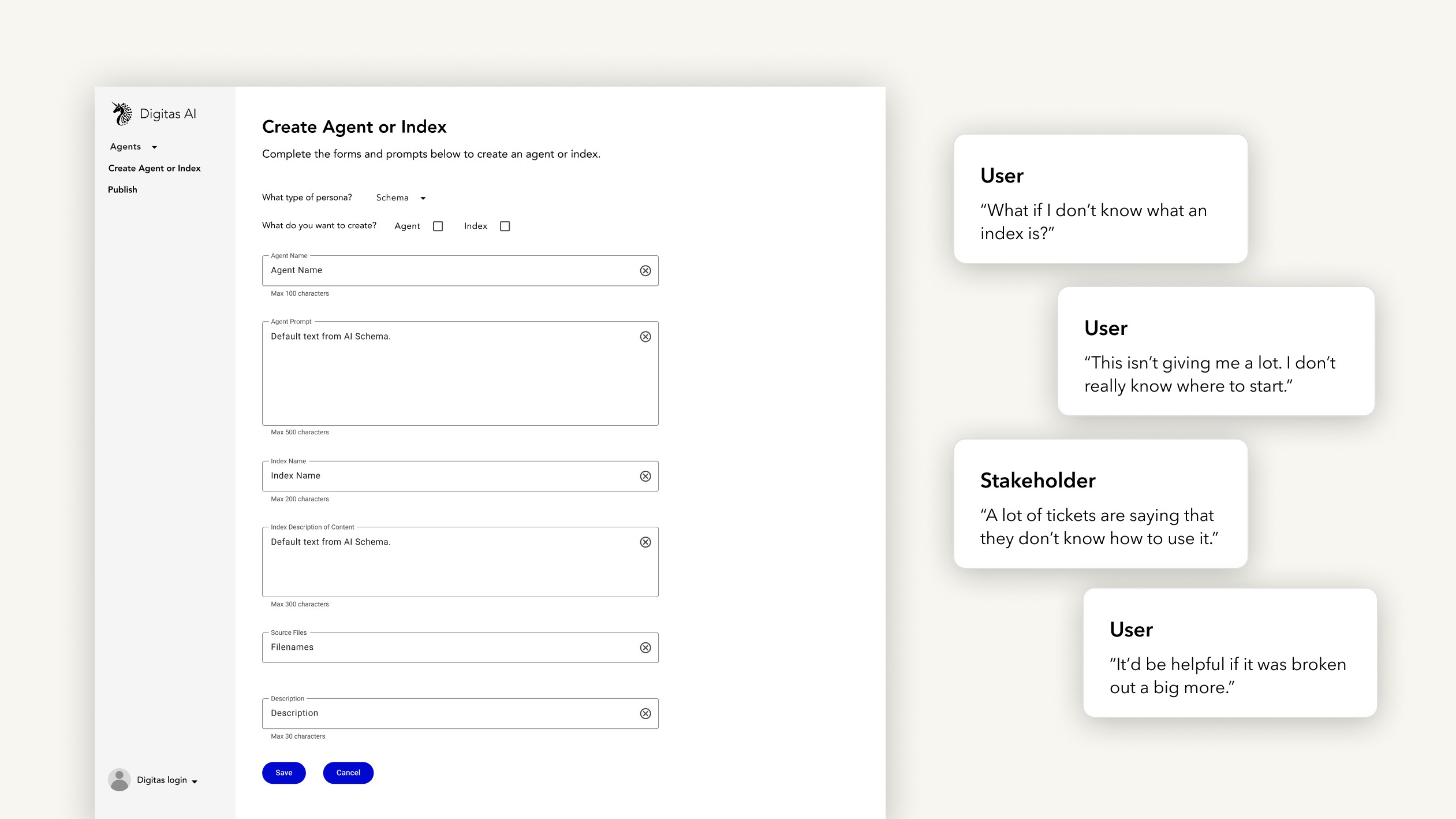Check the Agent checkbox
This screenshot has width=1456, height=819.
(438, 226)
